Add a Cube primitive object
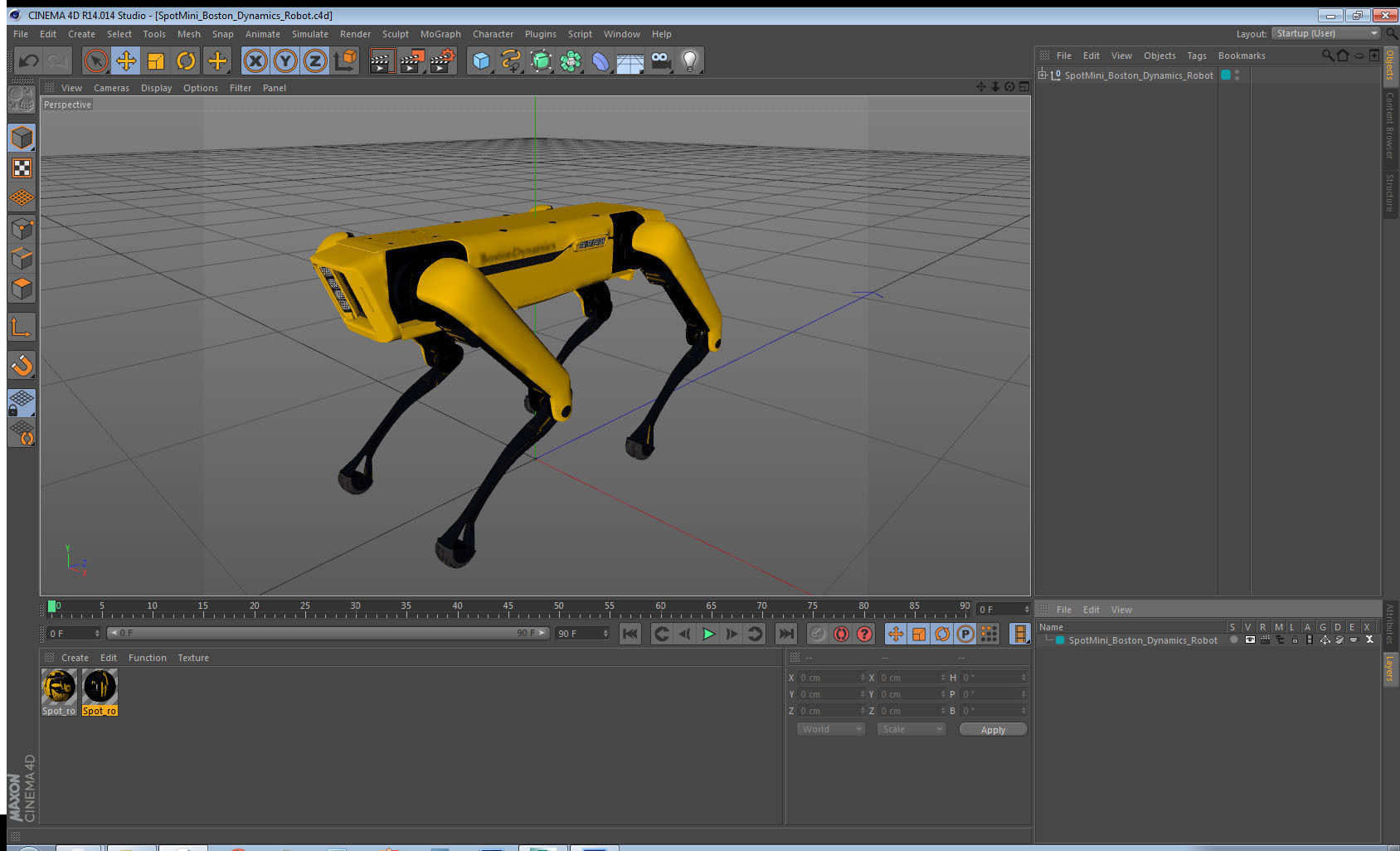1400x851 pixels. (481, 61)
